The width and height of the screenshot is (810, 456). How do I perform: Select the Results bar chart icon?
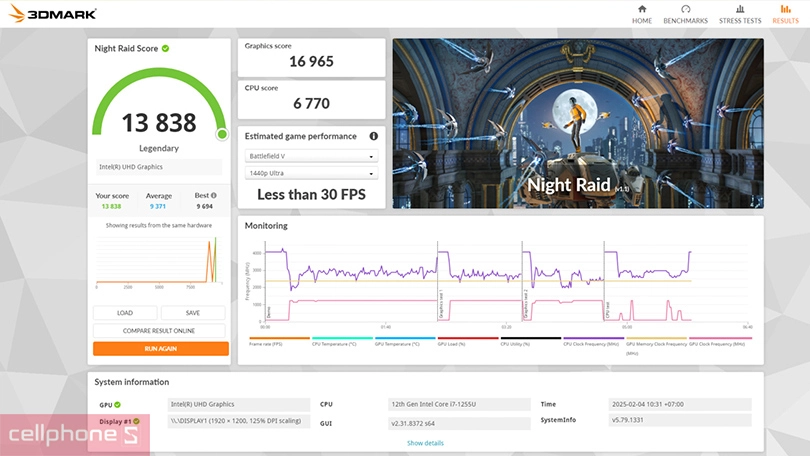click(785, 9)
